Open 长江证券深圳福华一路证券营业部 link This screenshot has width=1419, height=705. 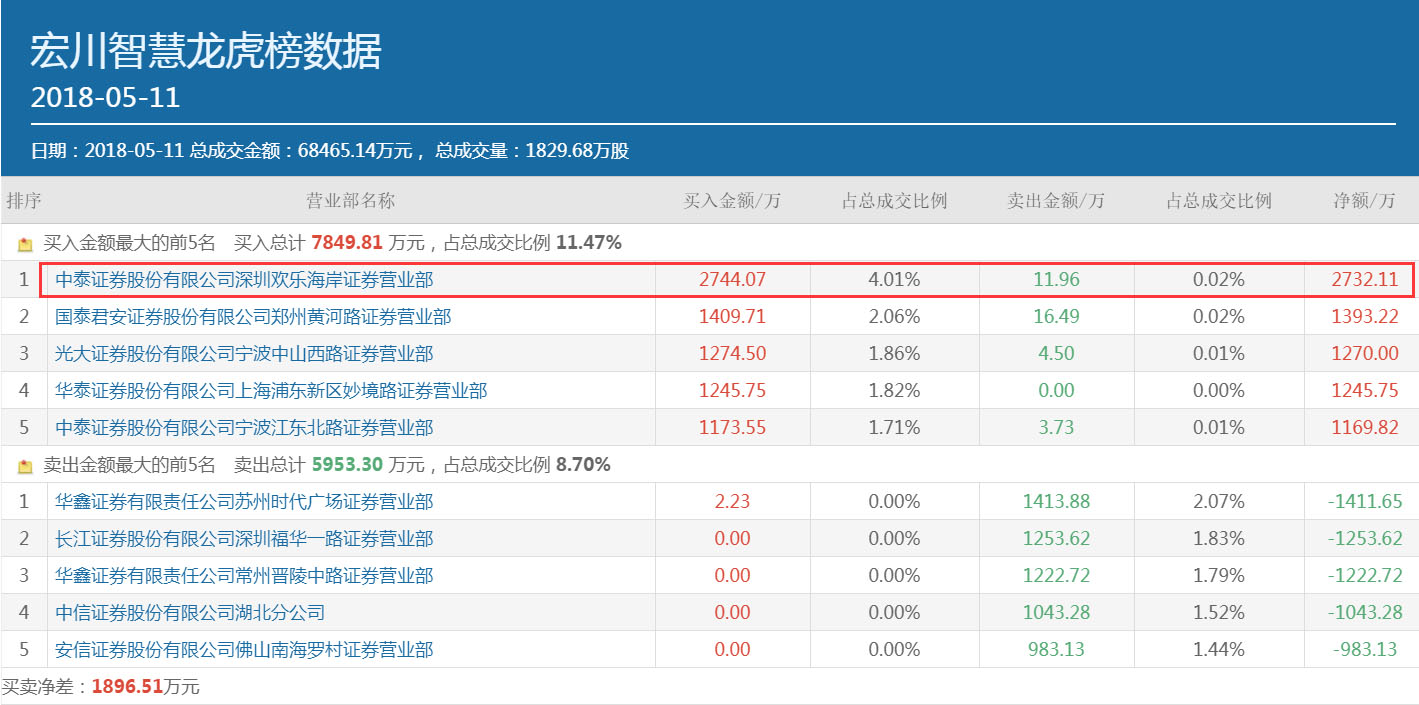[244, 539]
